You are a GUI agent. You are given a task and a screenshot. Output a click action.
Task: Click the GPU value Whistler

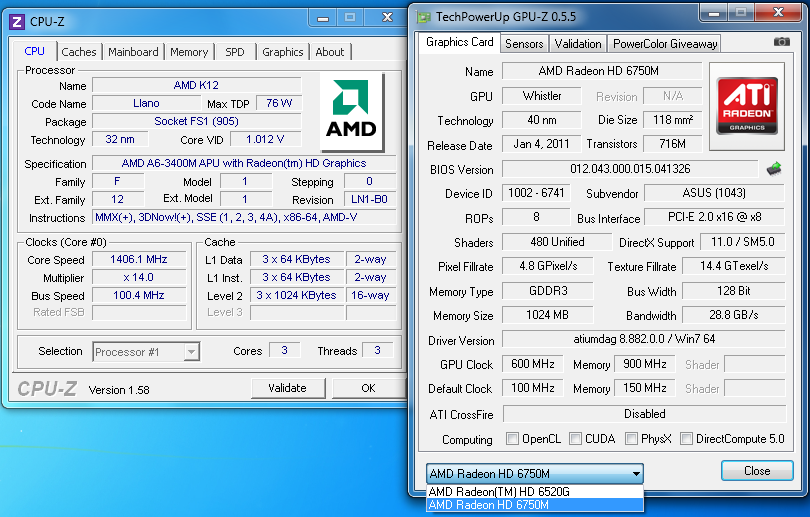tap(541, 96)
